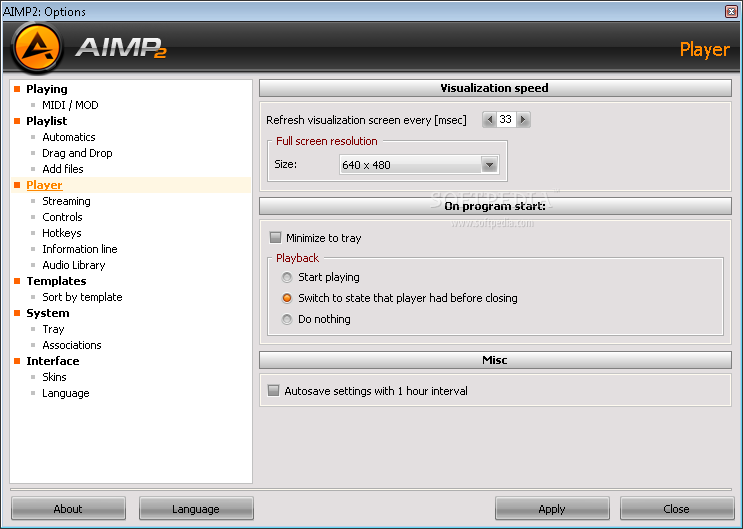Go to Audio Library settings

[74, 265]
